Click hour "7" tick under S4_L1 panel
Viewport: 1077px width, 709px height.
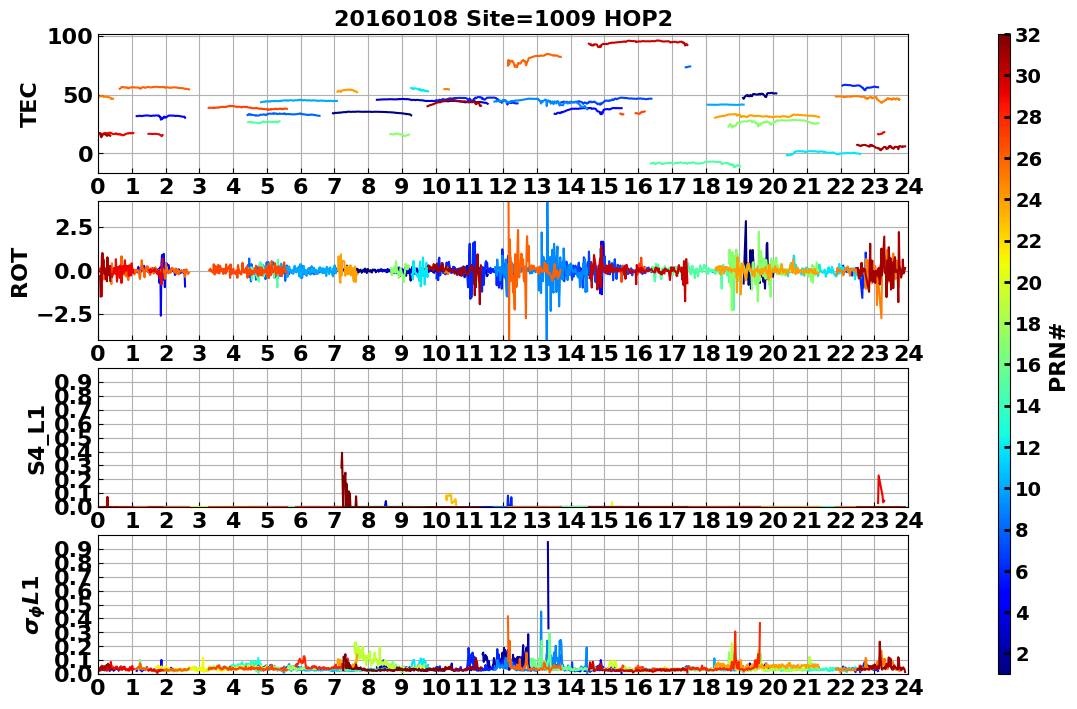335,520
